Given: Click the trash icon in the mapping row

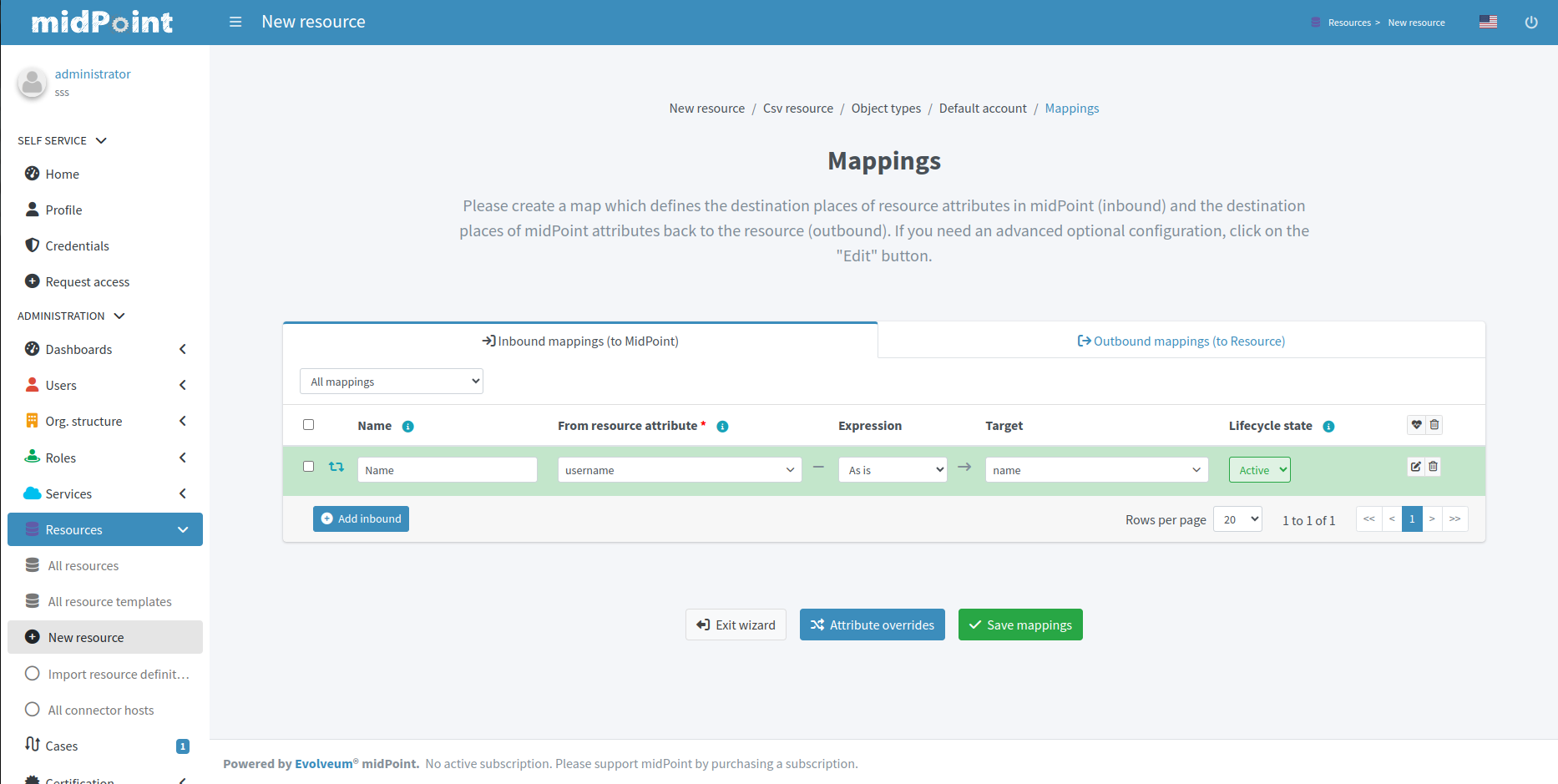Looking at the screenshot, I should (1434, 467).
